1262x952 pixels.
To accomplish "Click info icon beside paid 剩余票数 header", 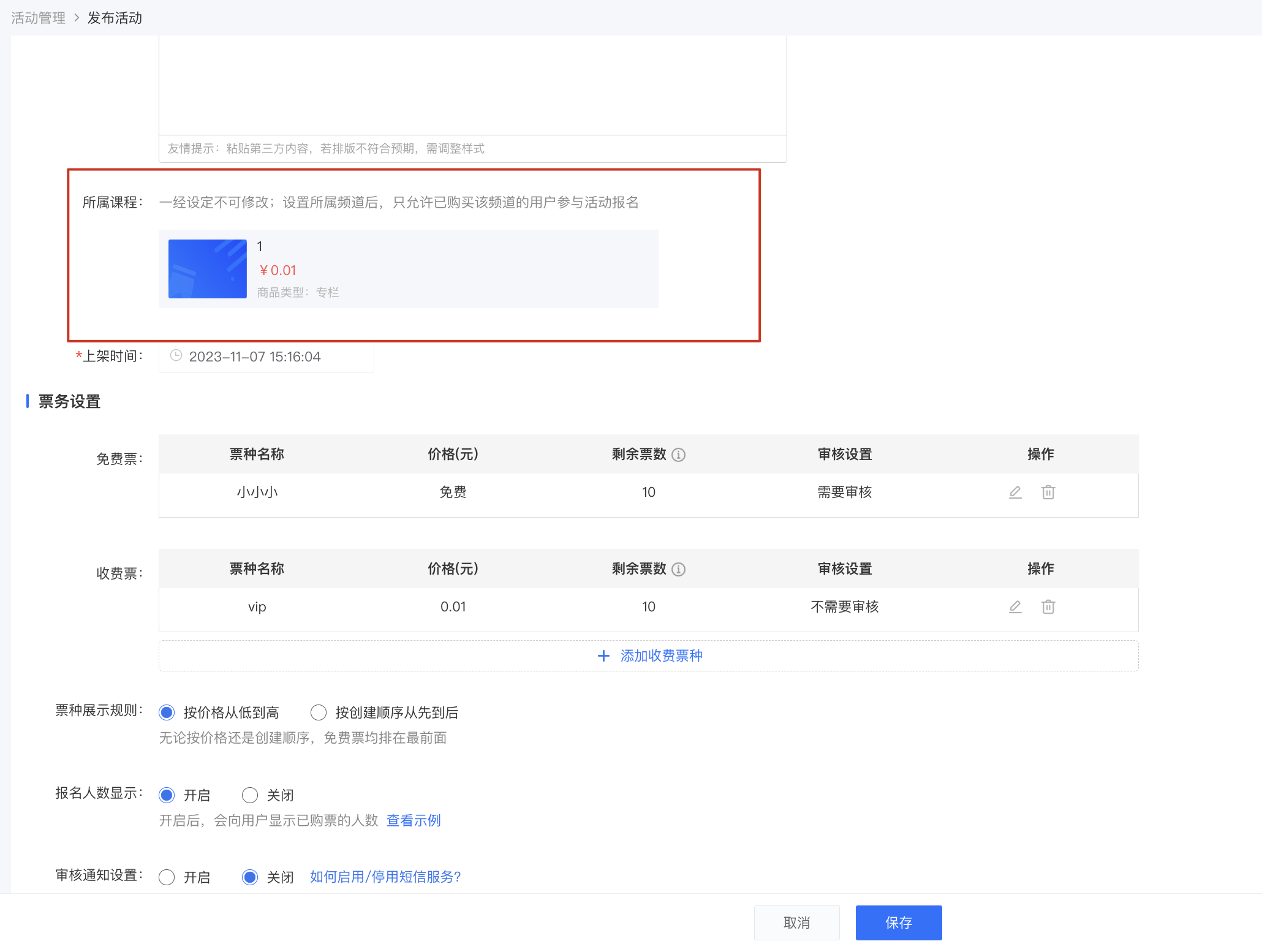I will (678, 569).
